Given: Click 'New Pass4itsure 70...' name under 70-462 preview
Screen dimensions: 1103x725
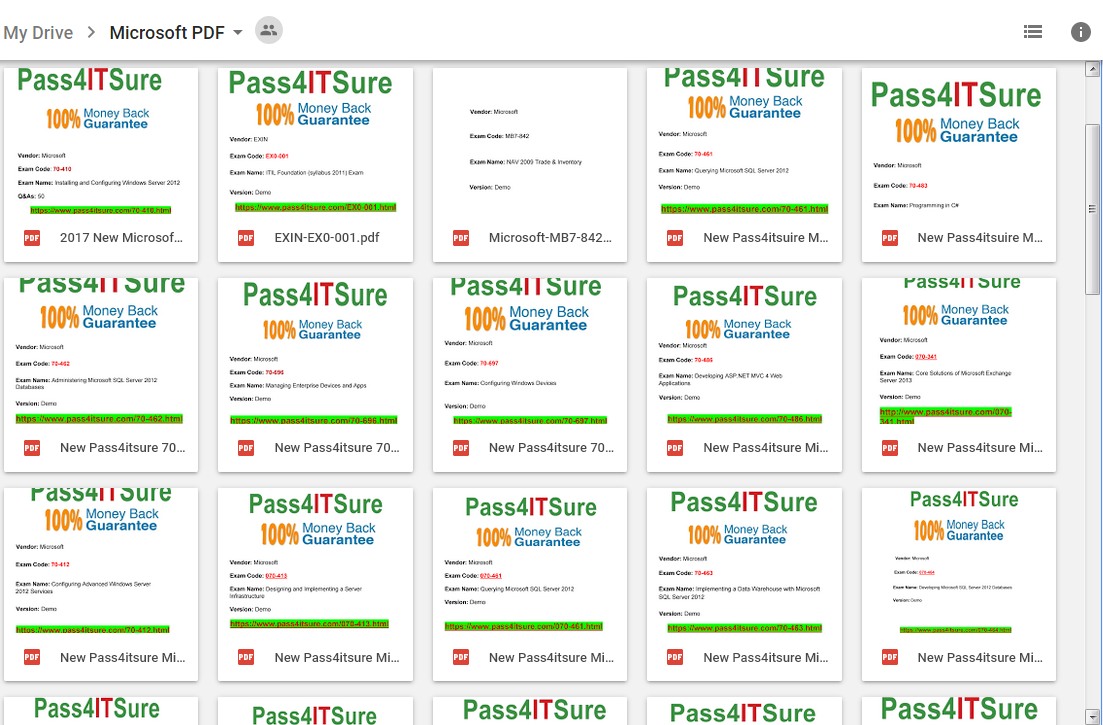Looking at the screenshot, I should tap(122, 447).
